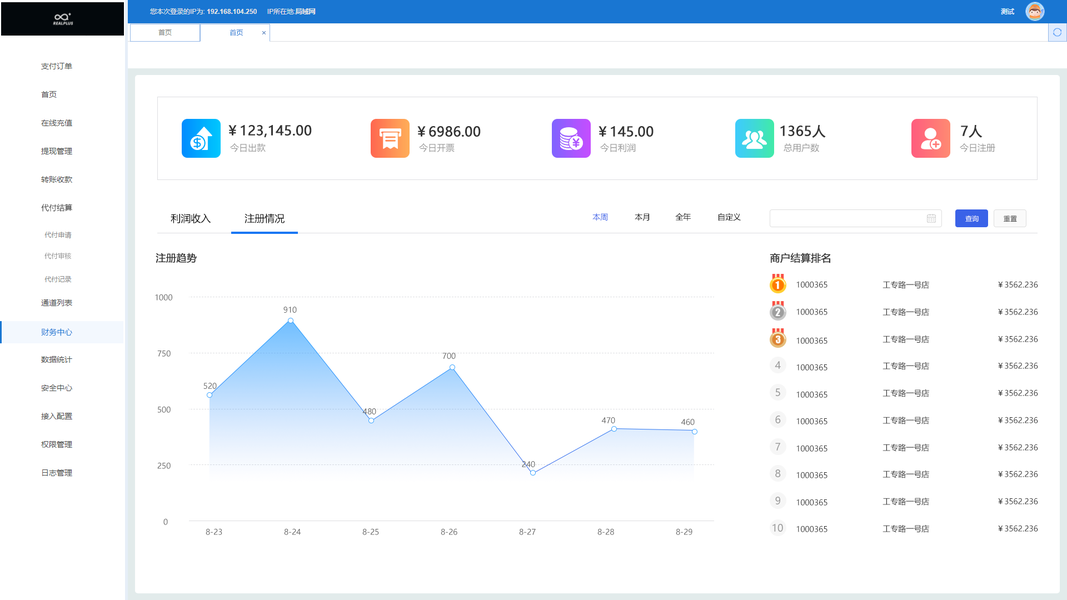Click the 重置 reset button
Image resolution: width=1067 pixels, height=600 pixels.
point(1010,218)
